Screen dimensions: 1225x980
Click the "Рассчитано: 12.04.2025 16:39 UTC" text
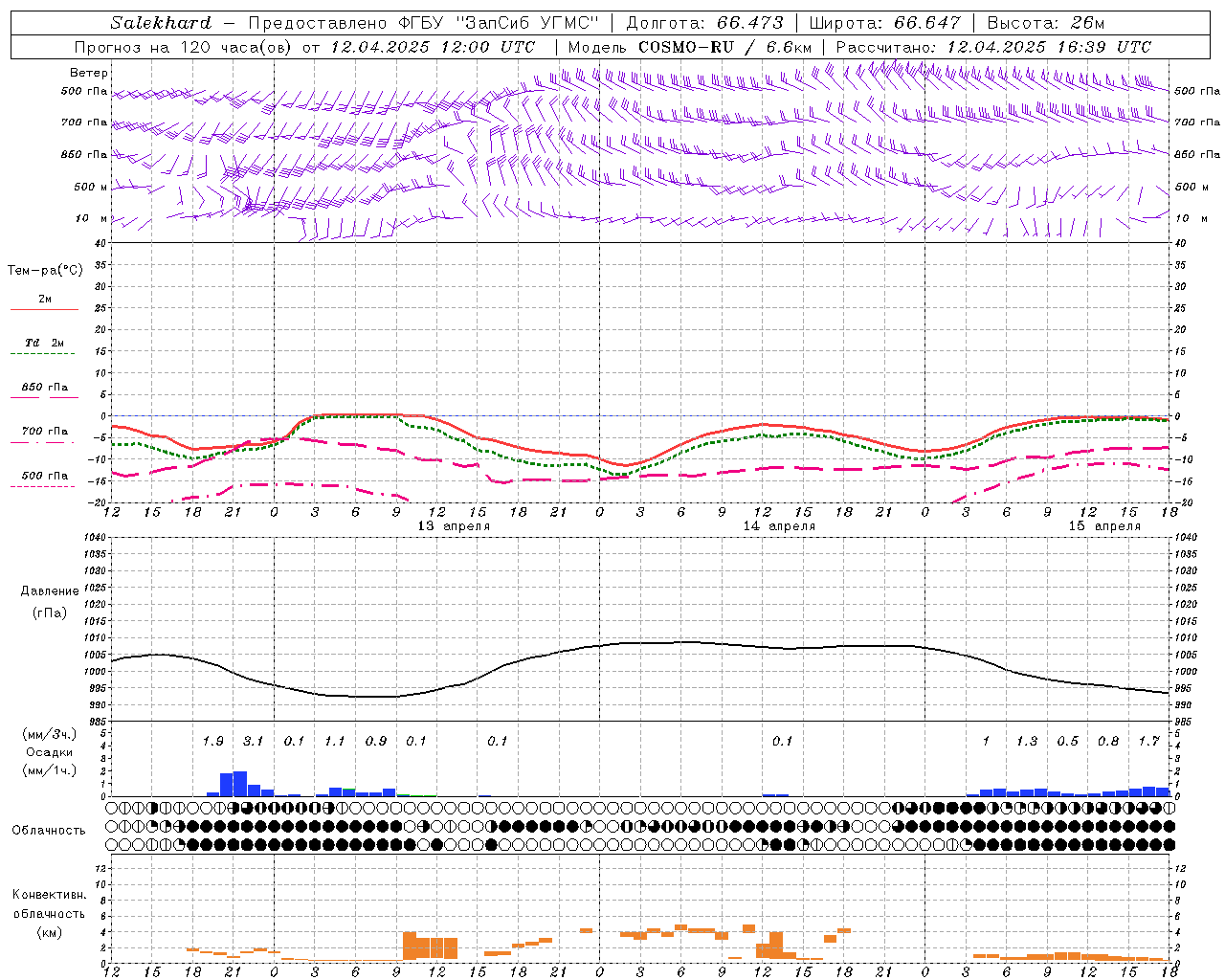[x=993, y=47]
